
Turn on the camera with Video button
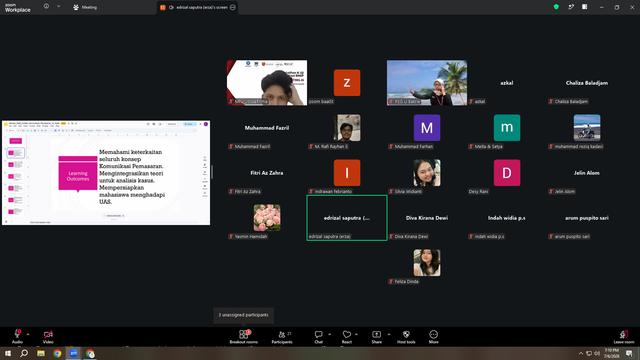coord(48,336)
